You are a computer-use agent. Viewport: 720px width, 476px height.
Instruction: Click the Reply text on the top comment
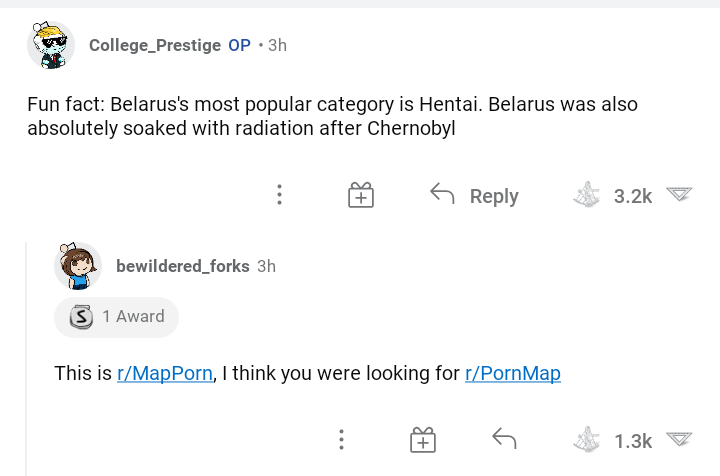(x=494, y=196)
